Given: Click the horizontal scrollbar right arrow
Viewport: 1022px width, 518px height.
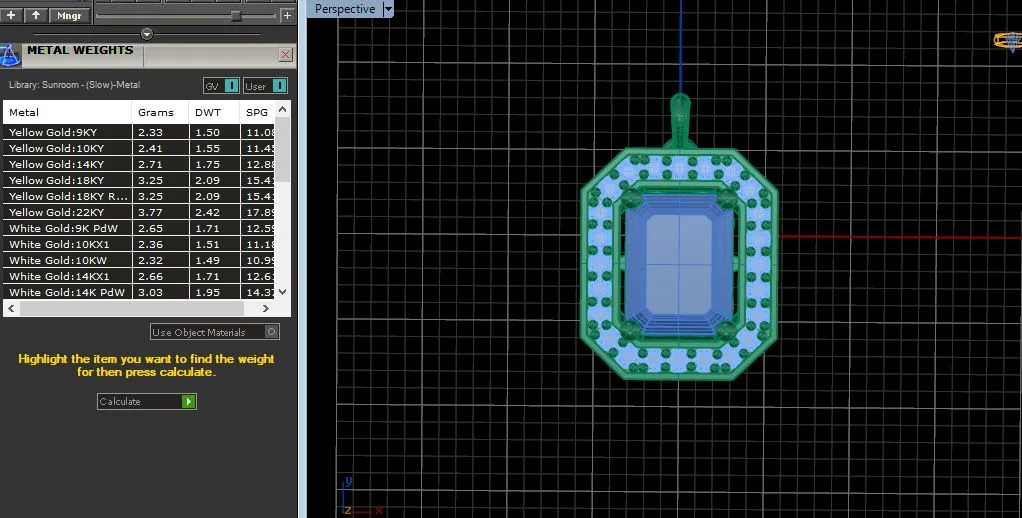Looking at the screenshot, I should coord(265,308).
